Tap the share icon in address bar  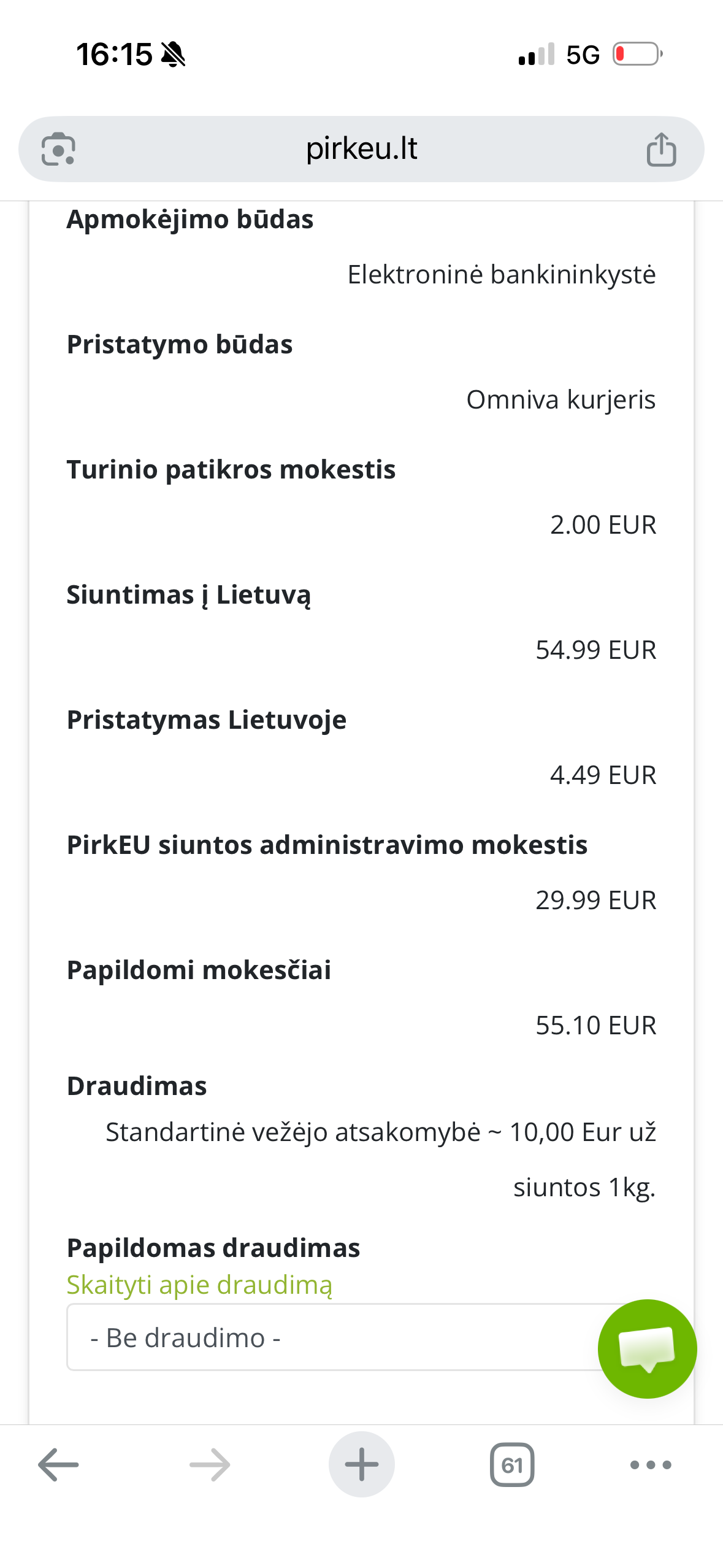pos(661,149)
